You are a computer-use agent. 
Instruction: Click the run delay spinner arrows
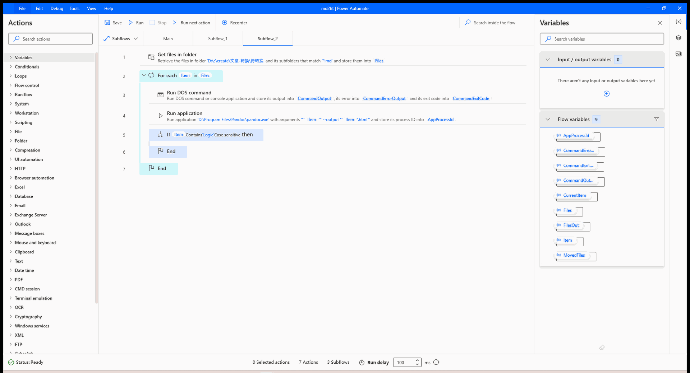418,362
